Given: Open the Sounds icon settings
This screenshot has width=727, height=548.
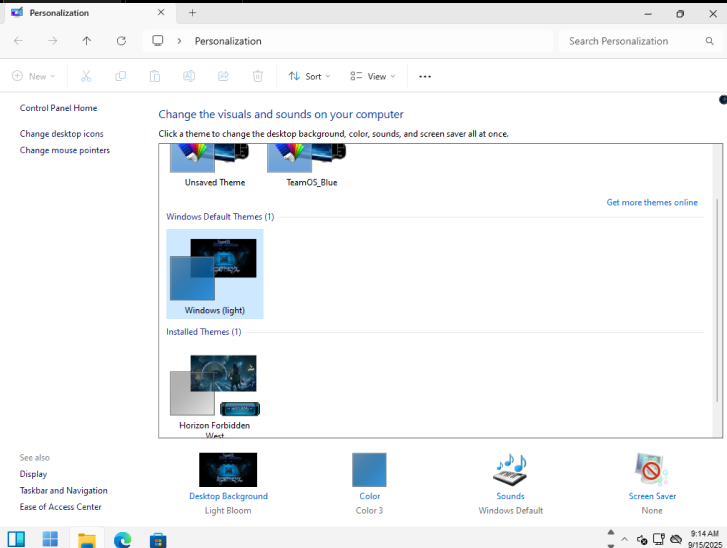Looking at the screenshot, I should click(x=510, y=470).
